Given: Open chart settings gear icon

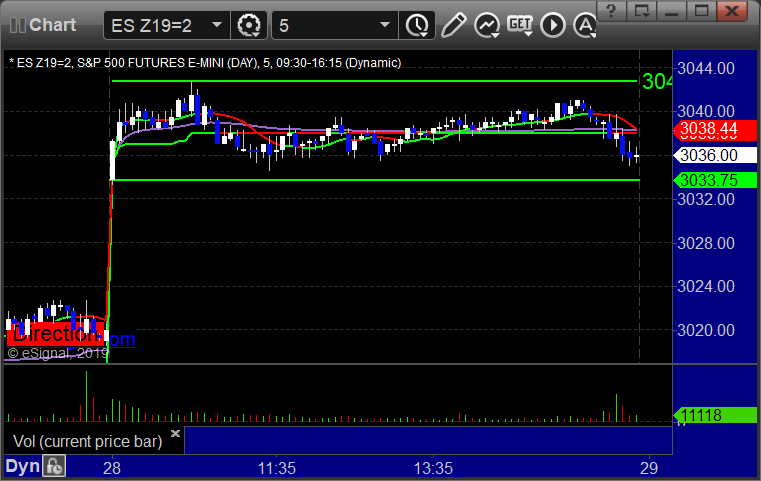Looking at the screenshot, I should coord(249,25).
